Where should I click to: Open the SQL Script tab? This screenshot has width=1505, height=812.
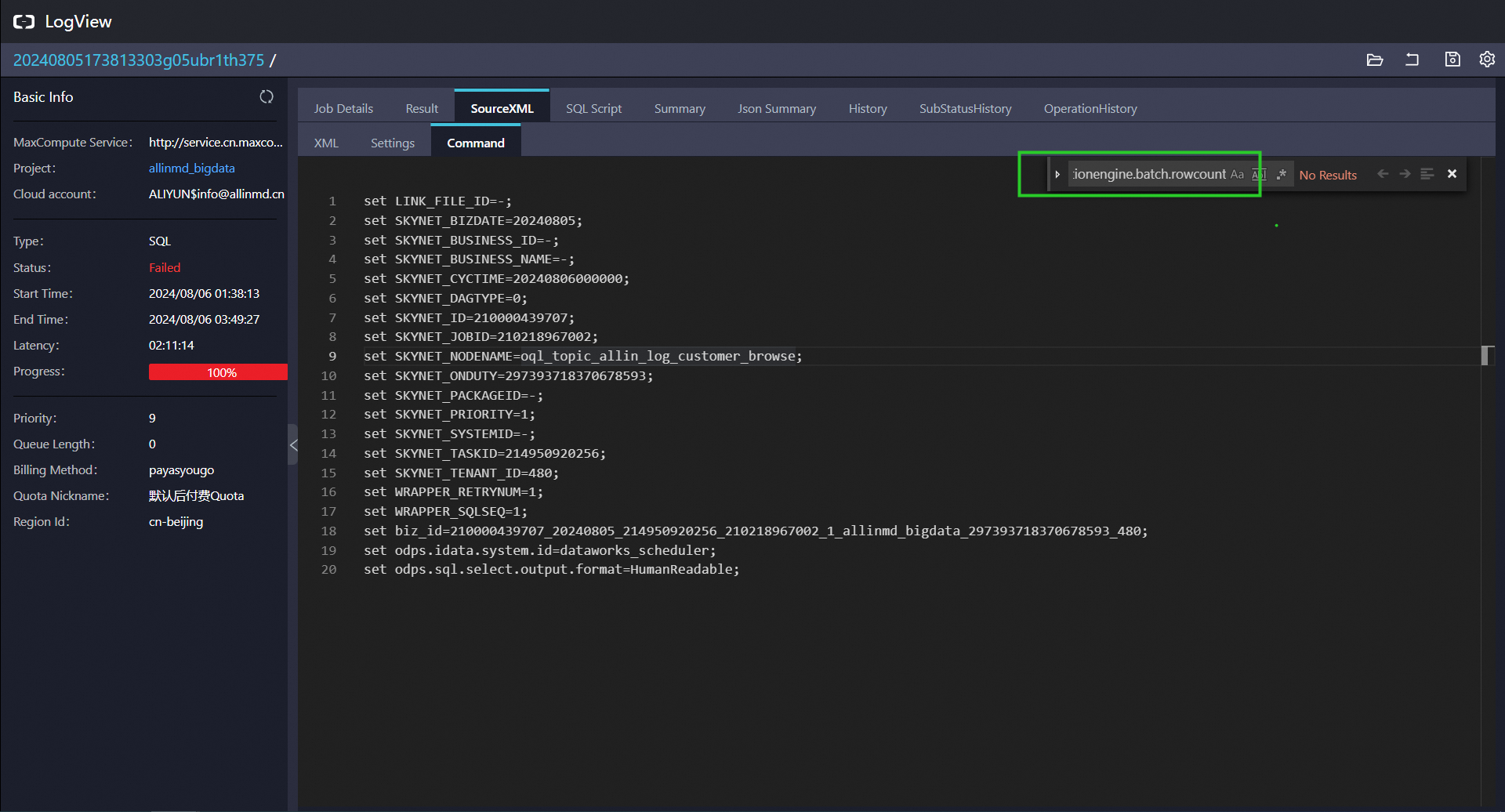coord(593,108)
